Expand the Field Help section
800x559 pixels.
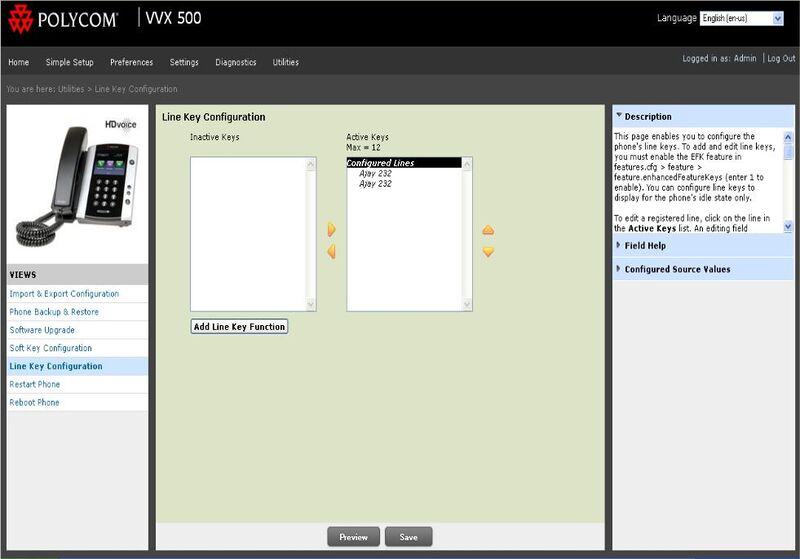tap(645, 245)
